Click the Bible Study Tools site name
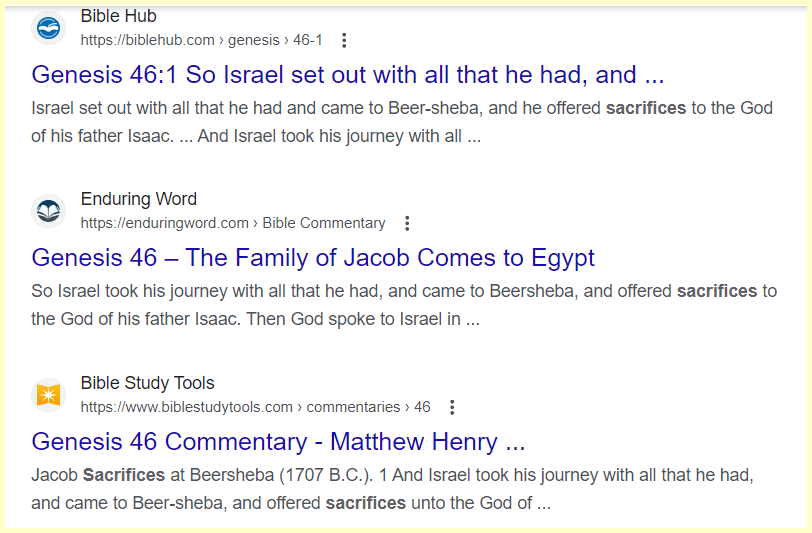 [147, 383]
